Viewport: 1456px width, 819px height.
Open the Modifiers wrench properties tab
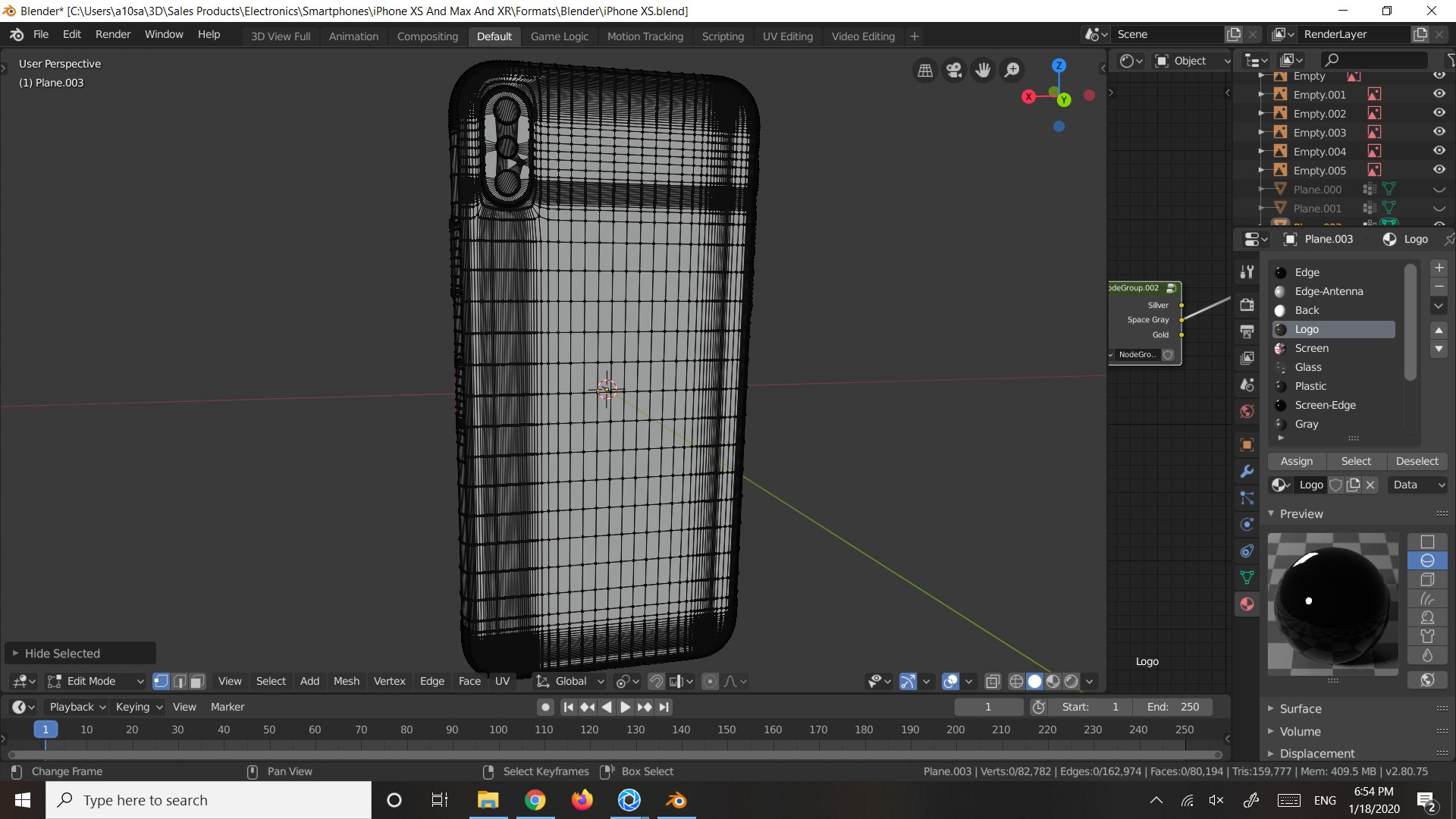click(x=1247, y=472)
